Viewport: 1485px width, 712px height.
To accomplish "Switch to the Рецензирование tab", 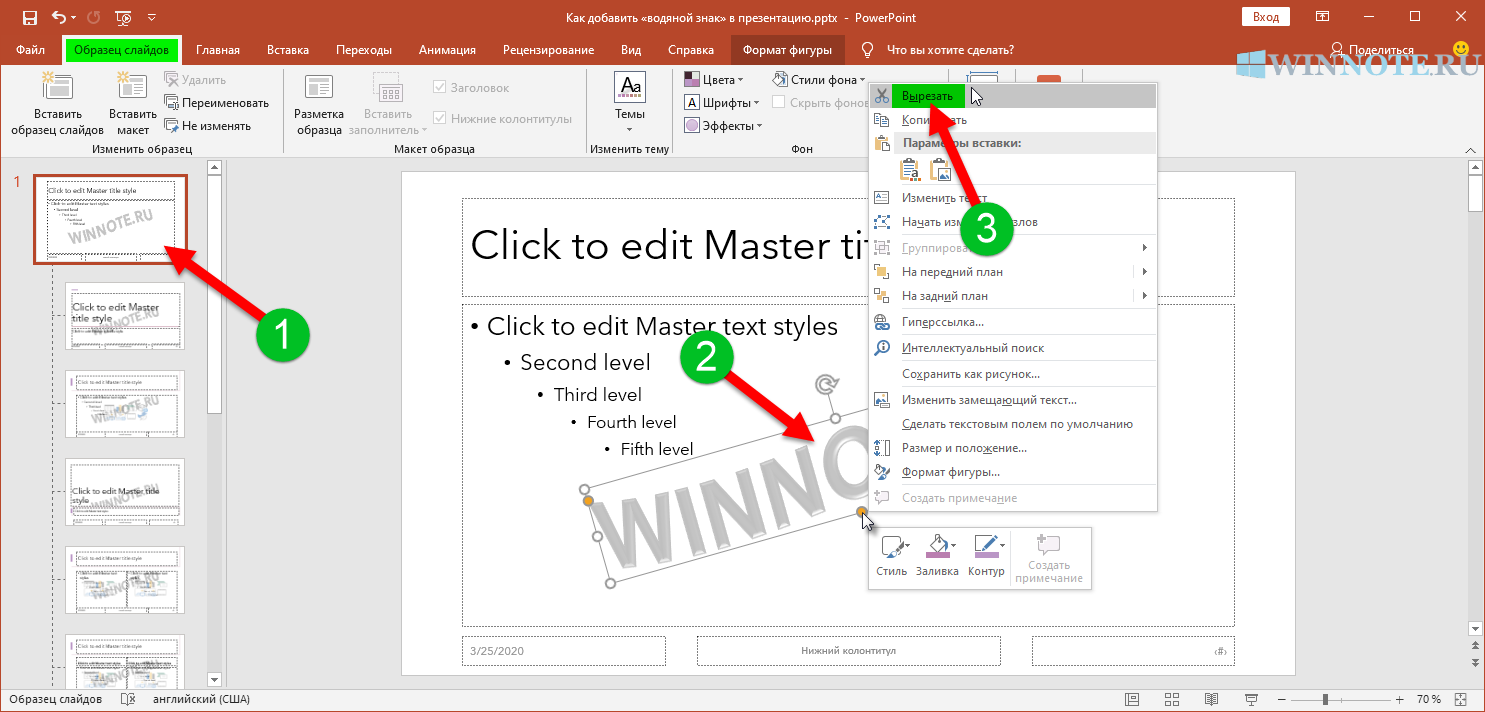I will pyautogui.click(x=548, y=50).
